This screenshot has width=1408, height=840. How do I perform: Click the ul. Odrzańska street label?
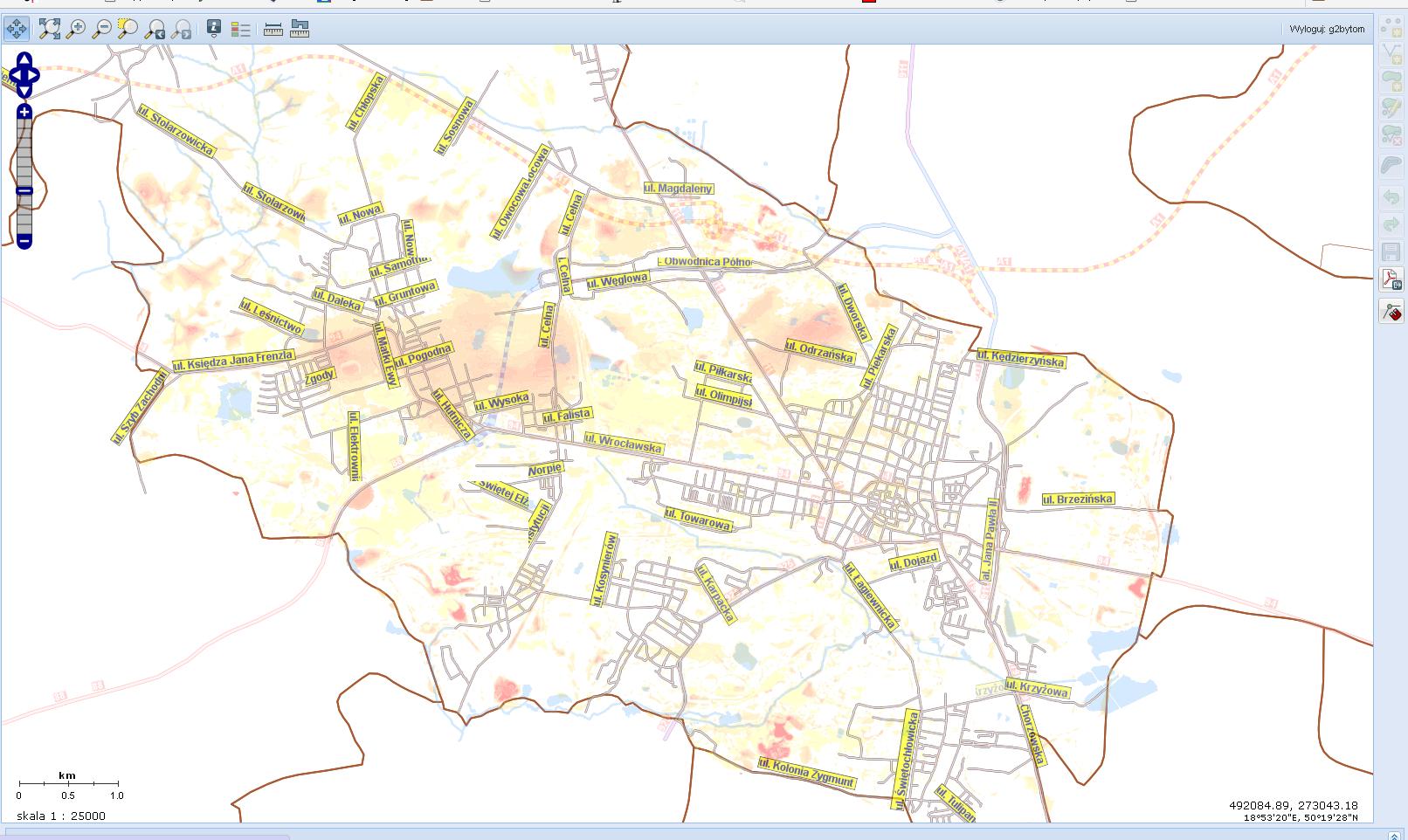coord(819,351)
